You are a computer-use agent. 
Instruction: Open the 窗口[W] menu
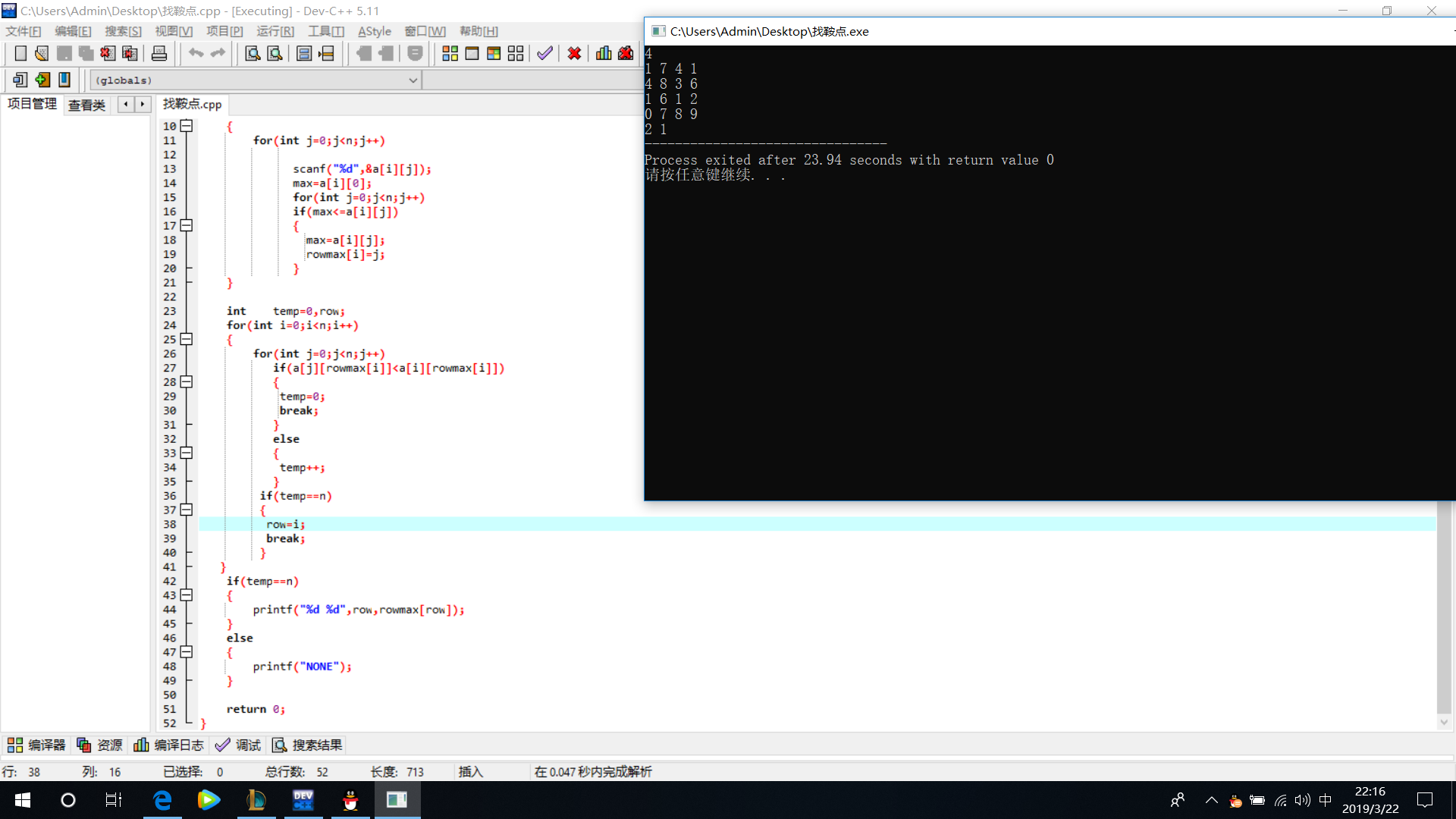click(x=425, y=31)
